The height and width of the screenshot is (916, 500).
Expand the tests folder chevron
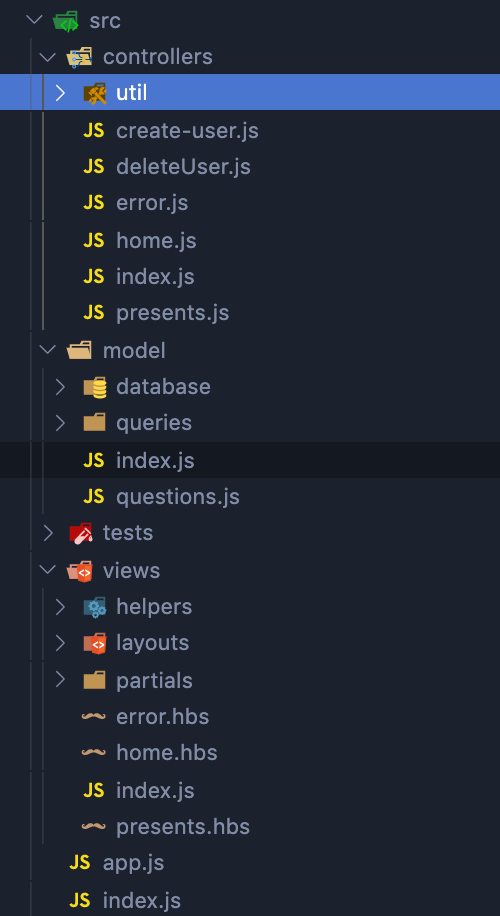(x=47, y=533)
